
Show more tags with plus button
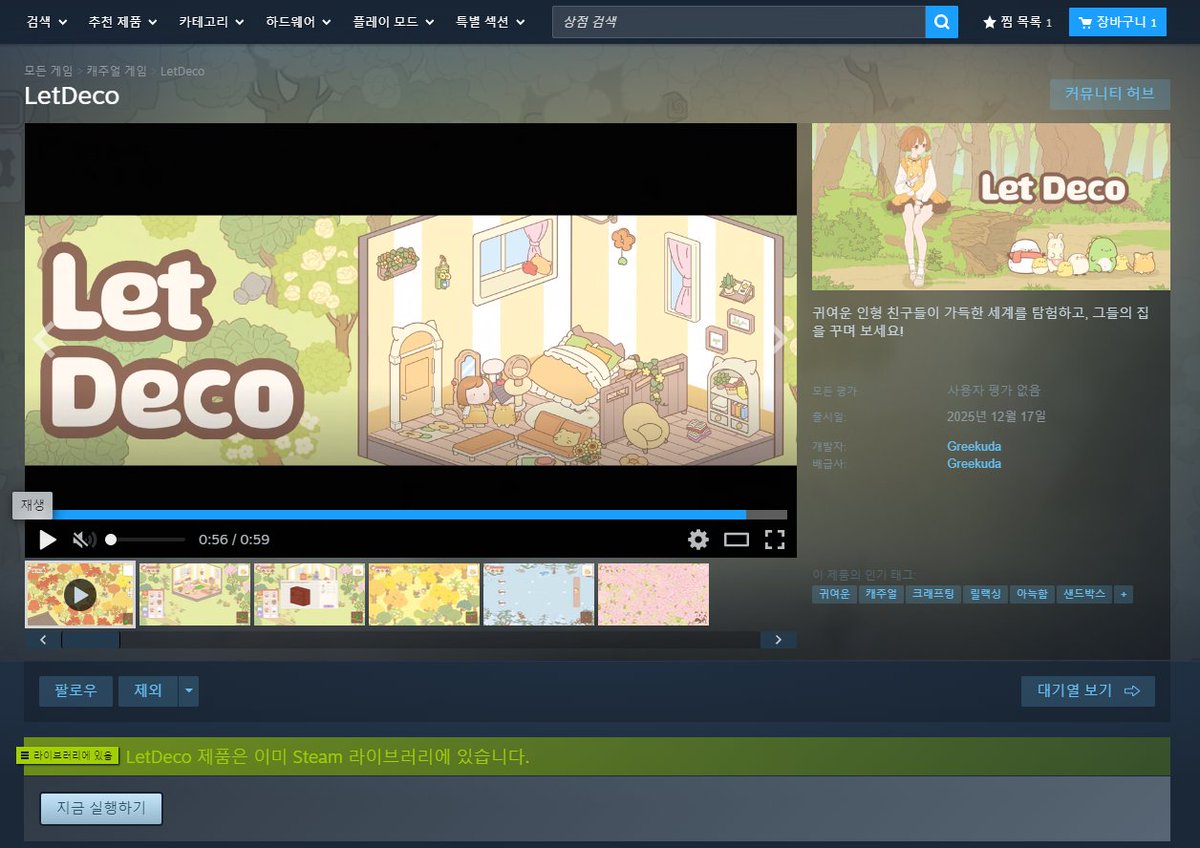[1124, 594]
